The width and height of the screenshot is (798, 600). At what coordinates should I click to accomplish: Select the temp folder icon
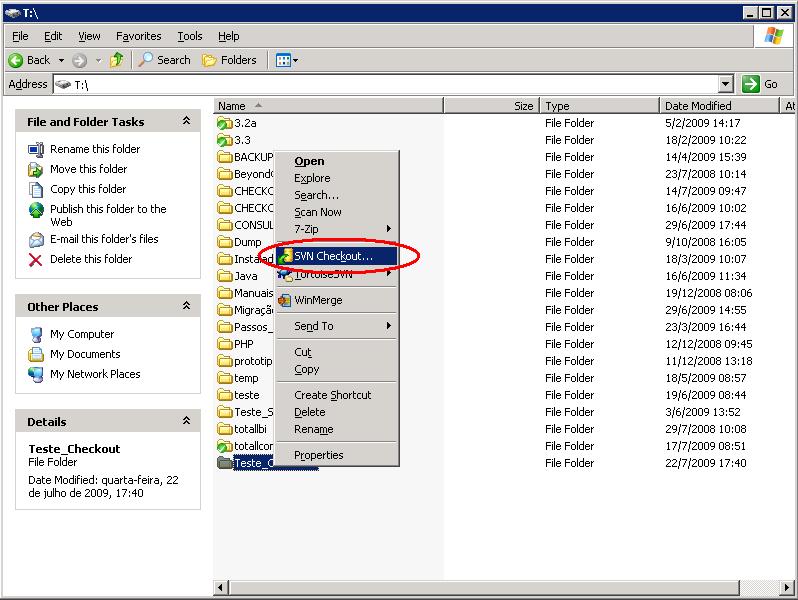pos(224,379)
